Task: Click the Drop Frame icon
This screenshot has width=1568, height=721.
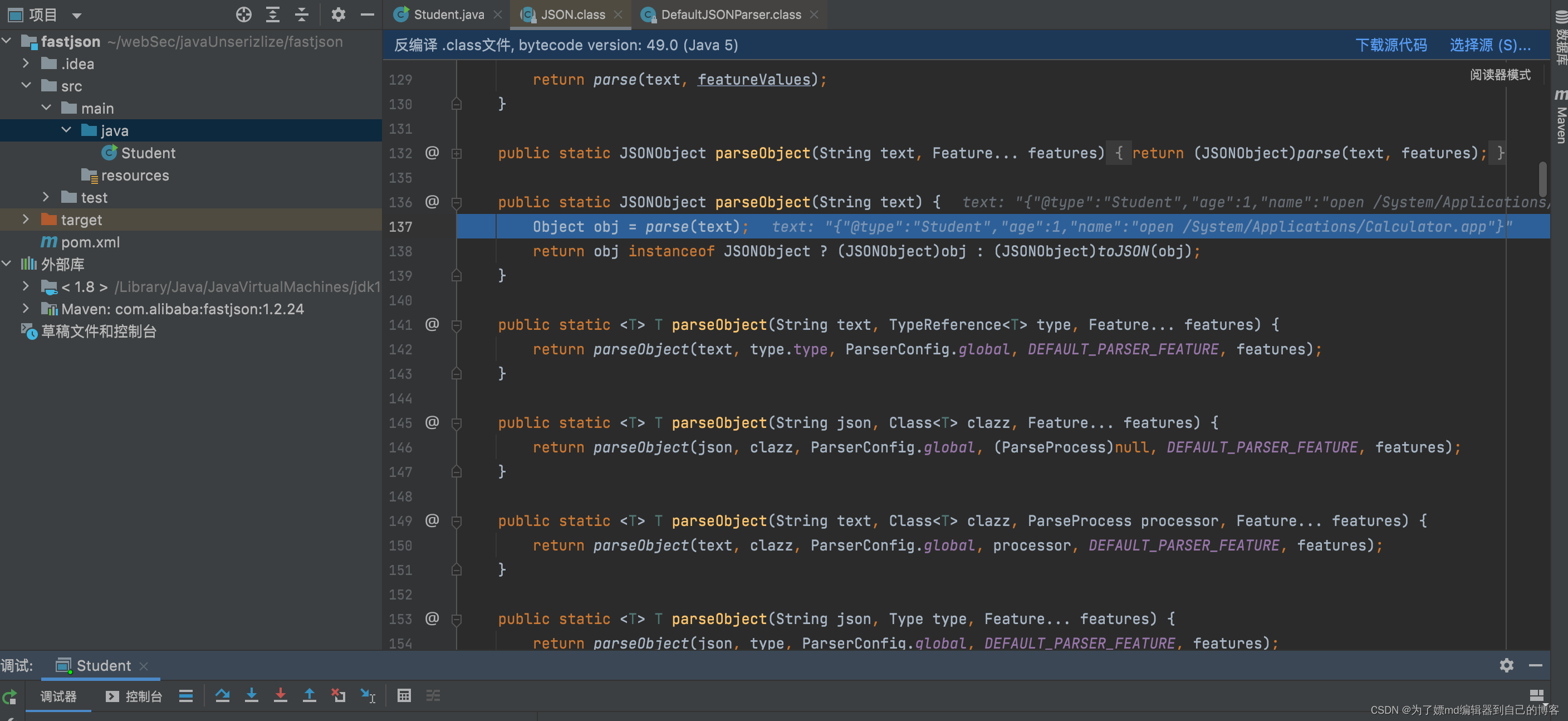Action: coord(339,695)
